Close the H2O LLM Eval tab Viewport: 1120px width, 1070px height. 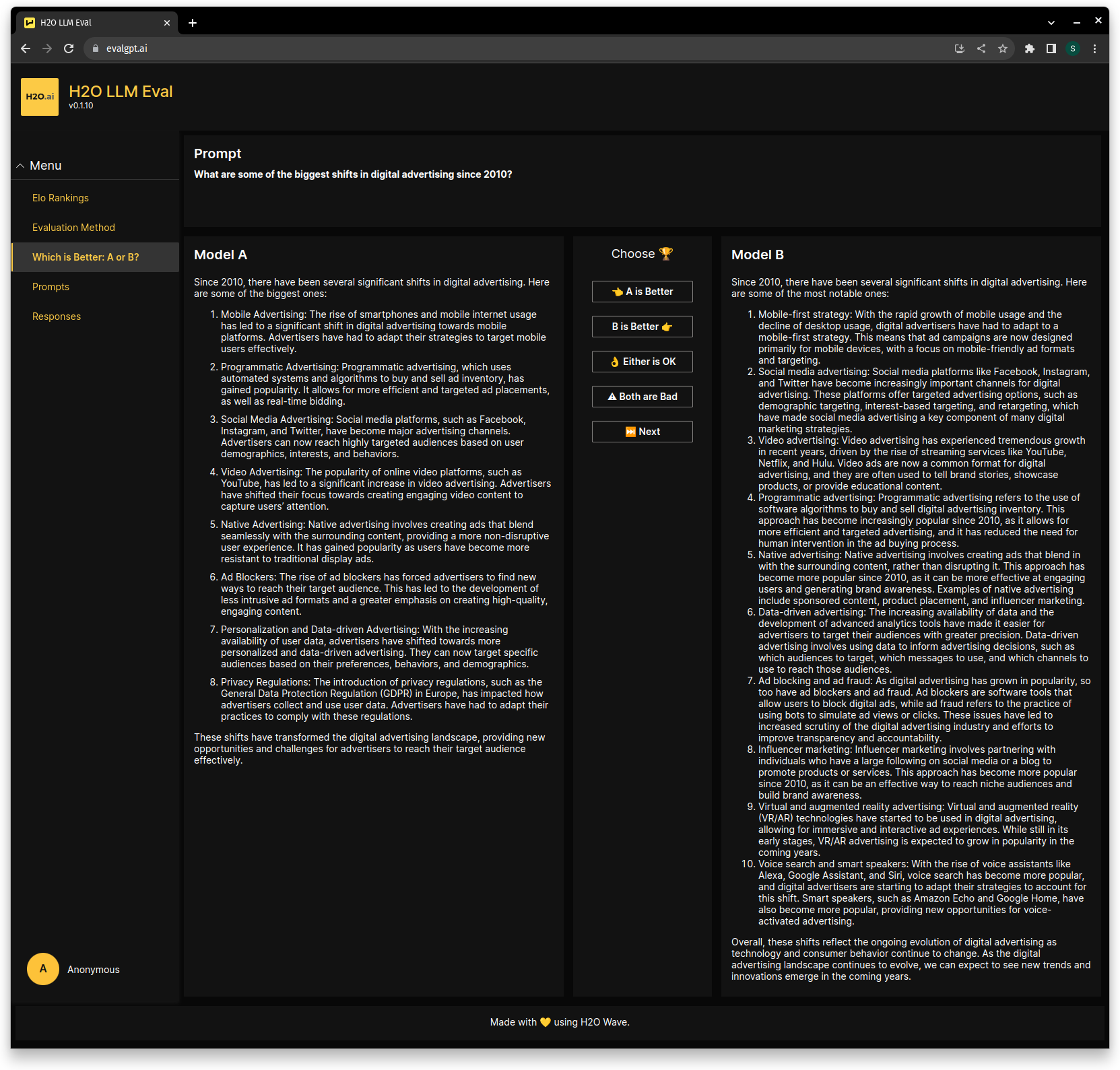(x=167, y=23)
